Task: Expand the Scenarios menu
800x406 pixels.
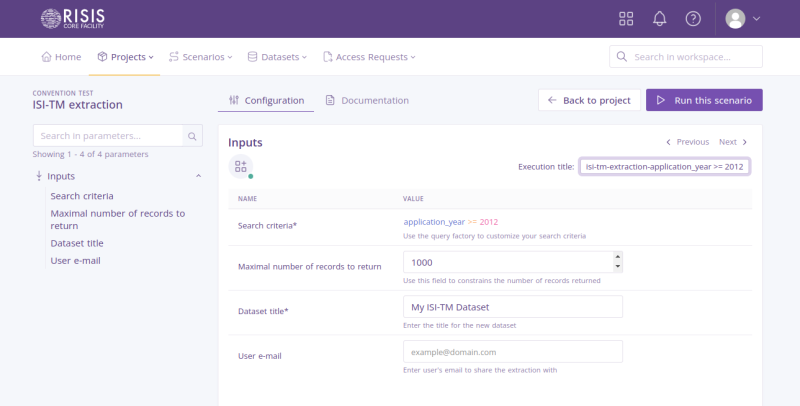Action: point(200,57)
